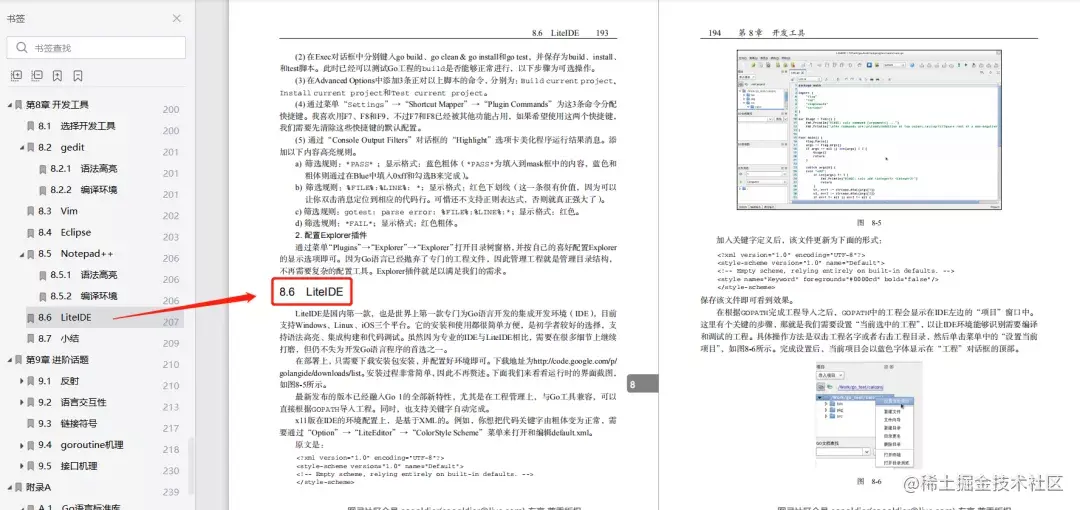Click the add bookmark icon
1080x510 pixels.
58,76
